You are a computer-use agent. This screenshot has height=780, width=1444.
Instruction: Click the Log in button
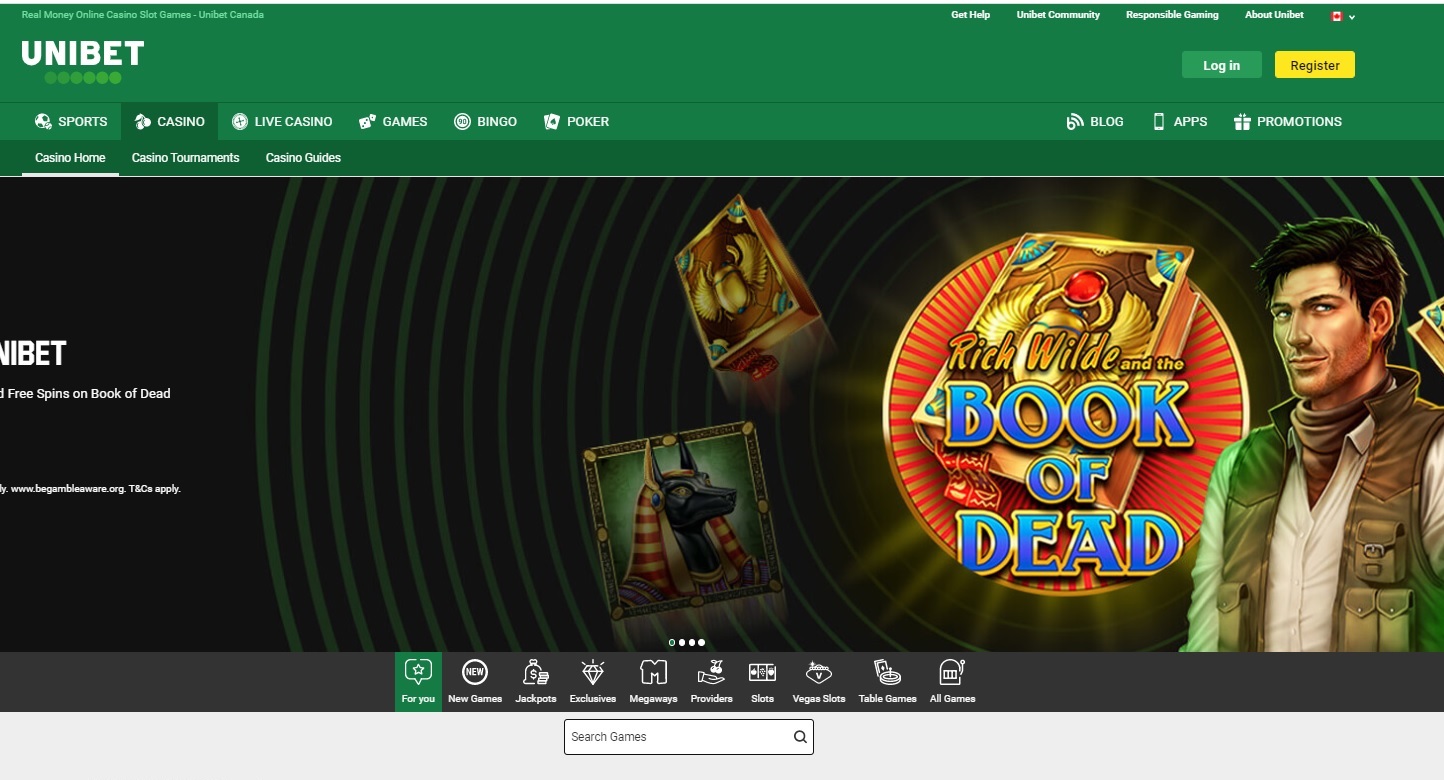click(1221, 65)
